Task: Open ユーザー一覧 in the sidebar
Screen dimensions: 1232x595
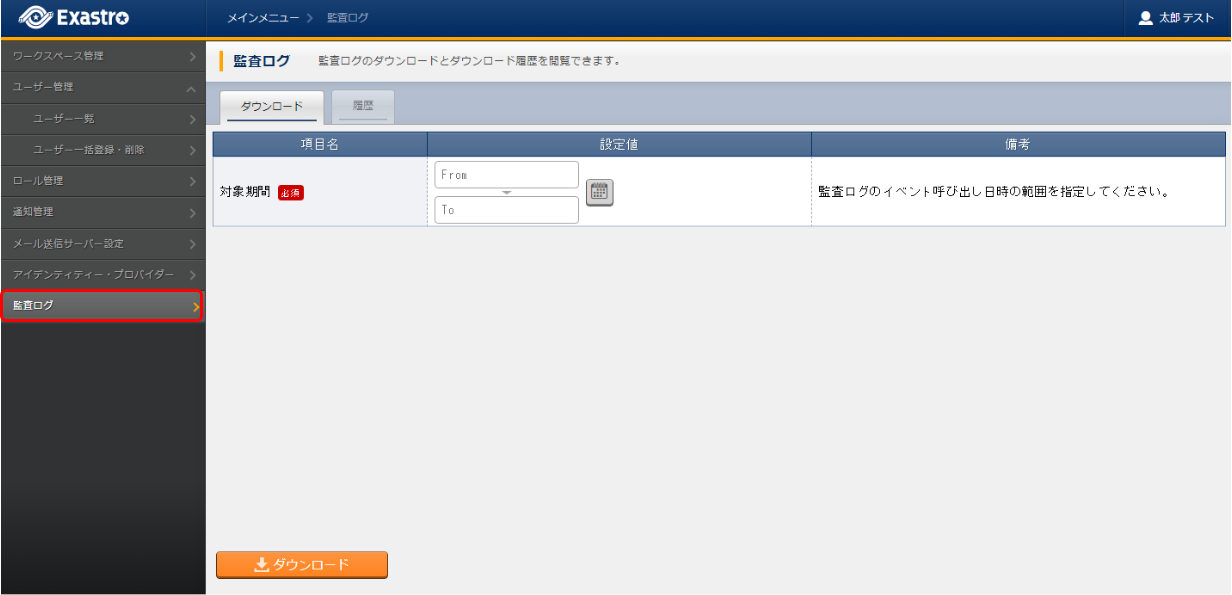Action: click(x=102, y=119)
